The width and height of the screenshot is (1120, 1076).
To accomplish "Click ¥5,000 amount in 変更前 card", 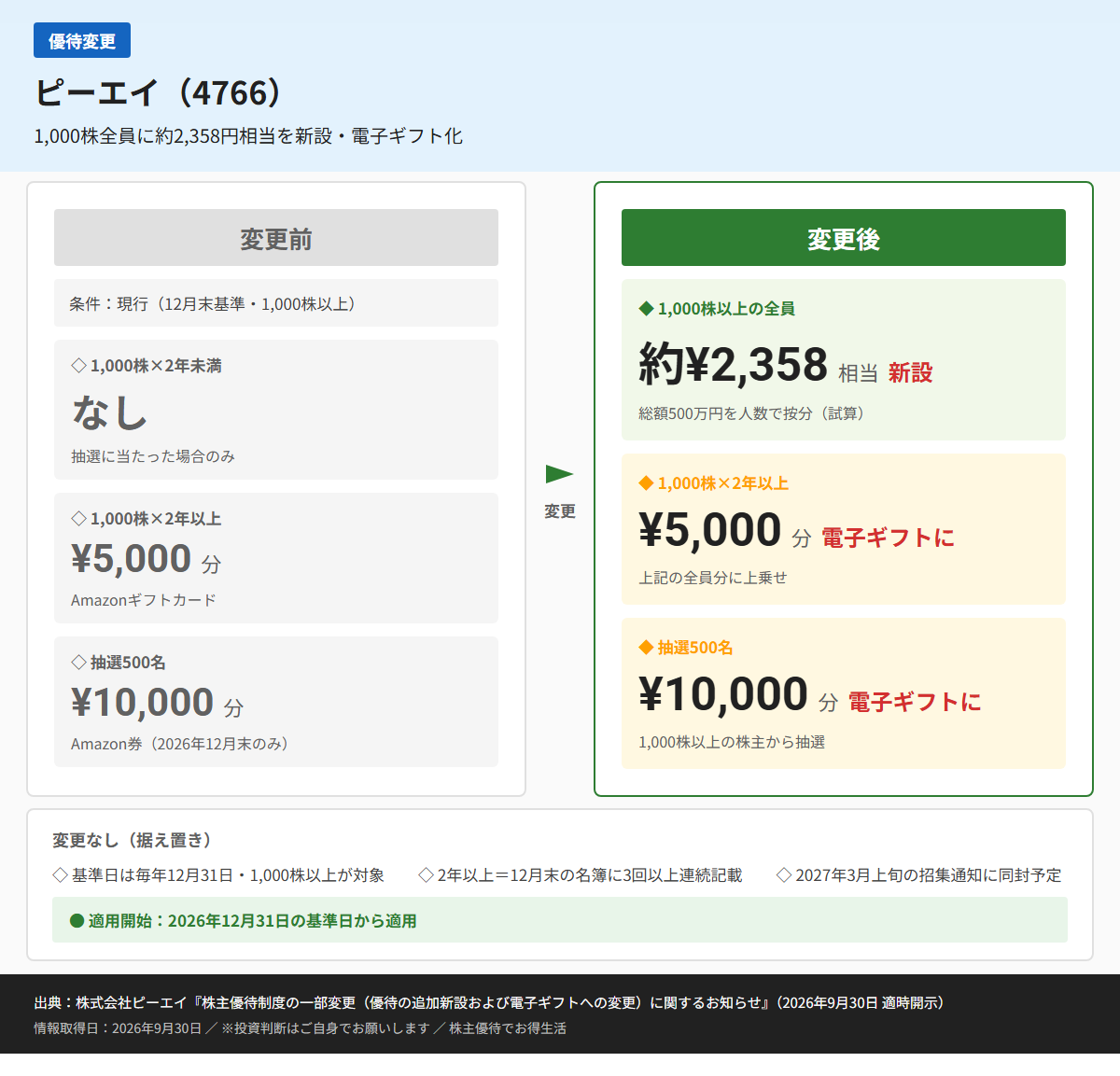I will (132, 559).
